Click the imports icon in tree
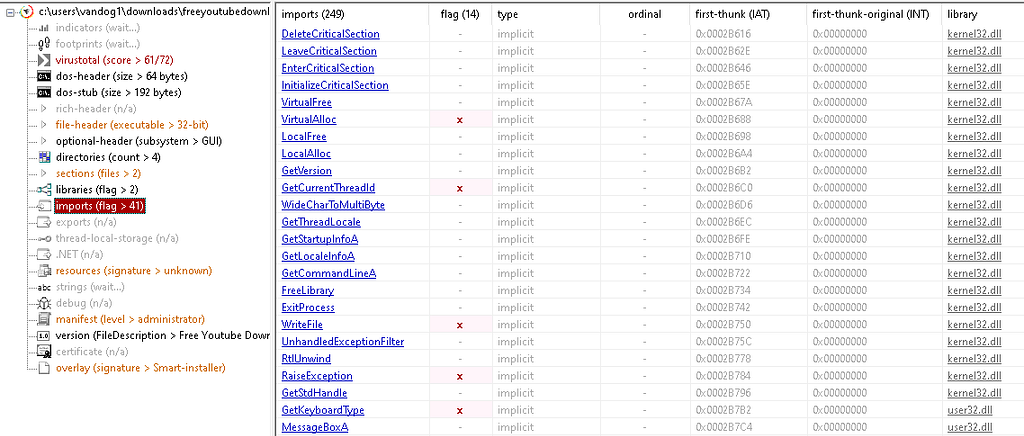The width and height of the screenshot is (1024, 436). [44, 206]
